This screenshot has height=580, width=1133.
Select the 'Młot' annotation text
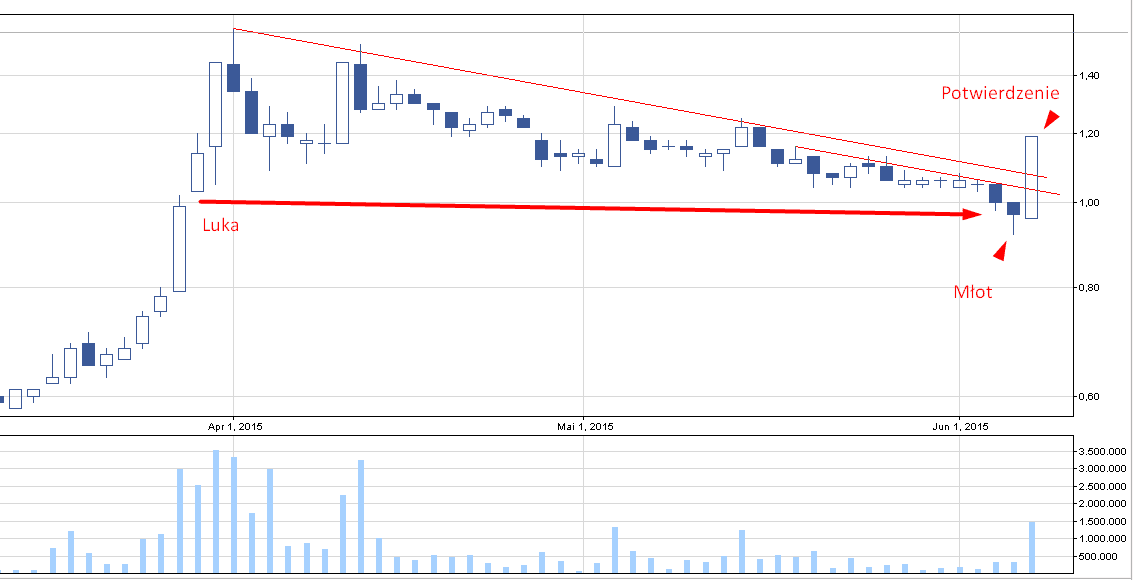(x=972, y=292)
